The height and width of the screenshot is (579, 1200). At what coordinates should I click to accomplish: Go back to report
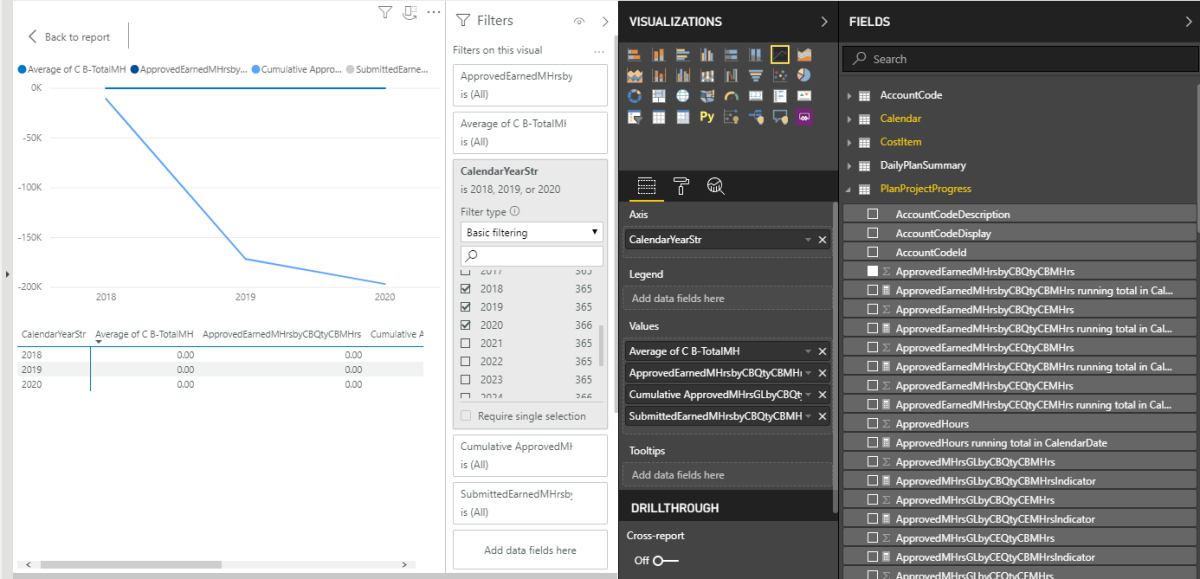click(x=68, y=37)
